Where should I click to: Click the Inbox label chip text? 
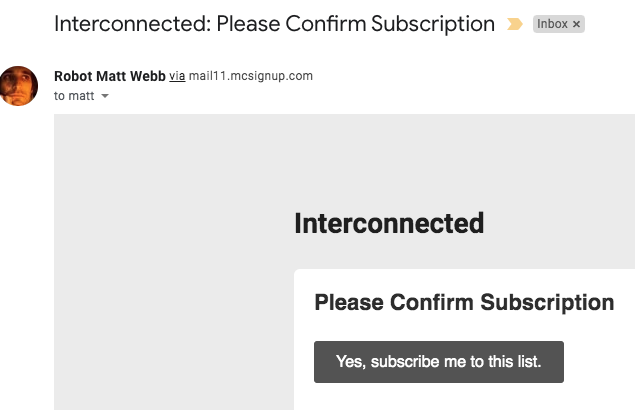552,24
